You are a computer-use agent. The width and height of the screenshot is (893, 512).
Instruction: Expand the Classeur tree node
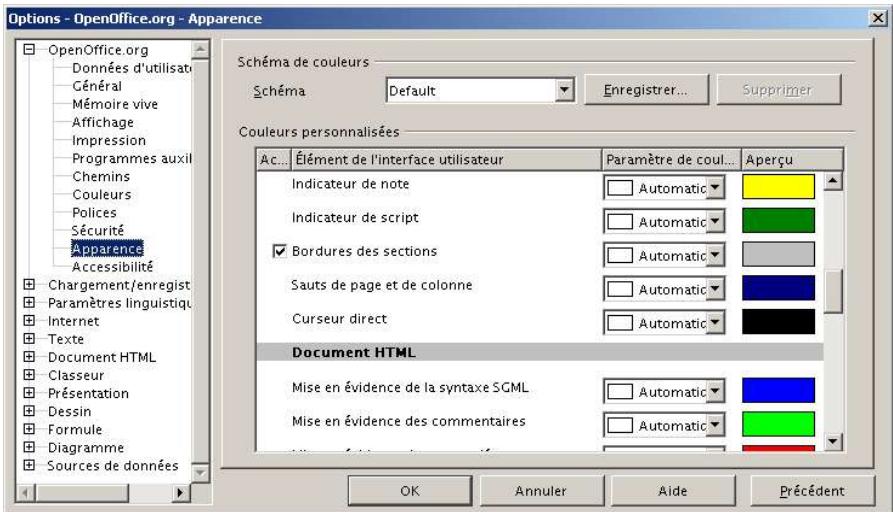(x=29, y=375)
